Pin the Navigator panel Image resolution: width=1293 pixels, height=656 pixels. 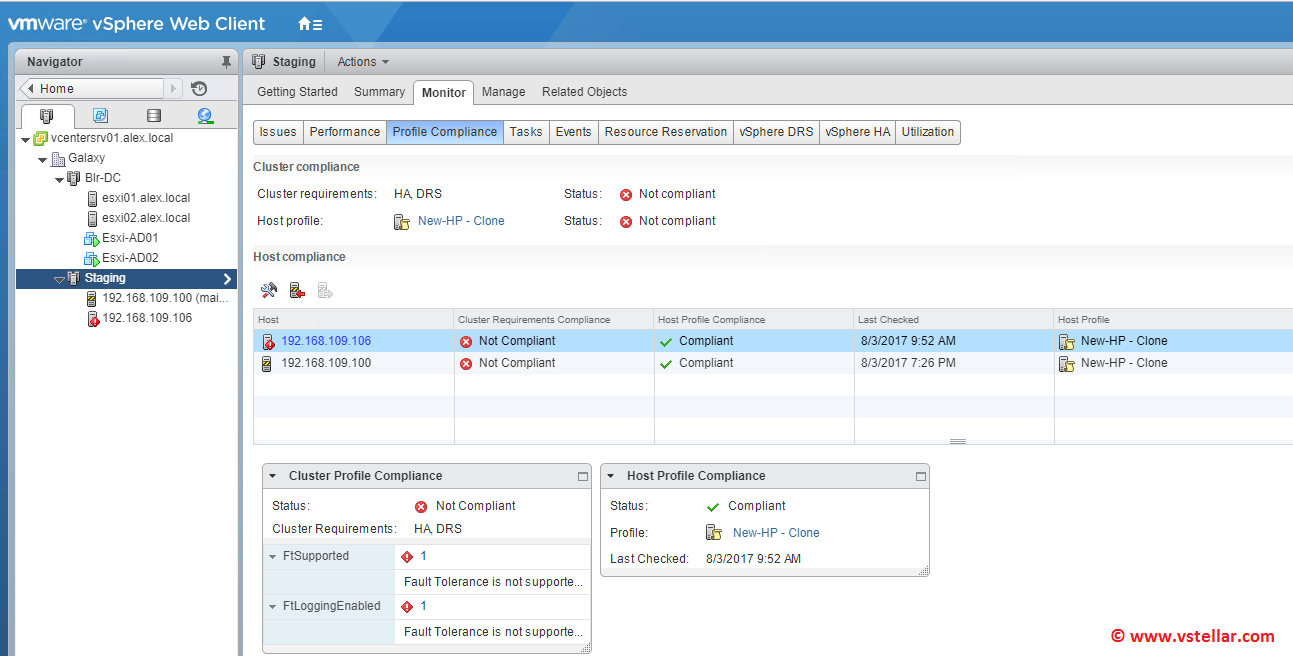[x=226, y=62]
